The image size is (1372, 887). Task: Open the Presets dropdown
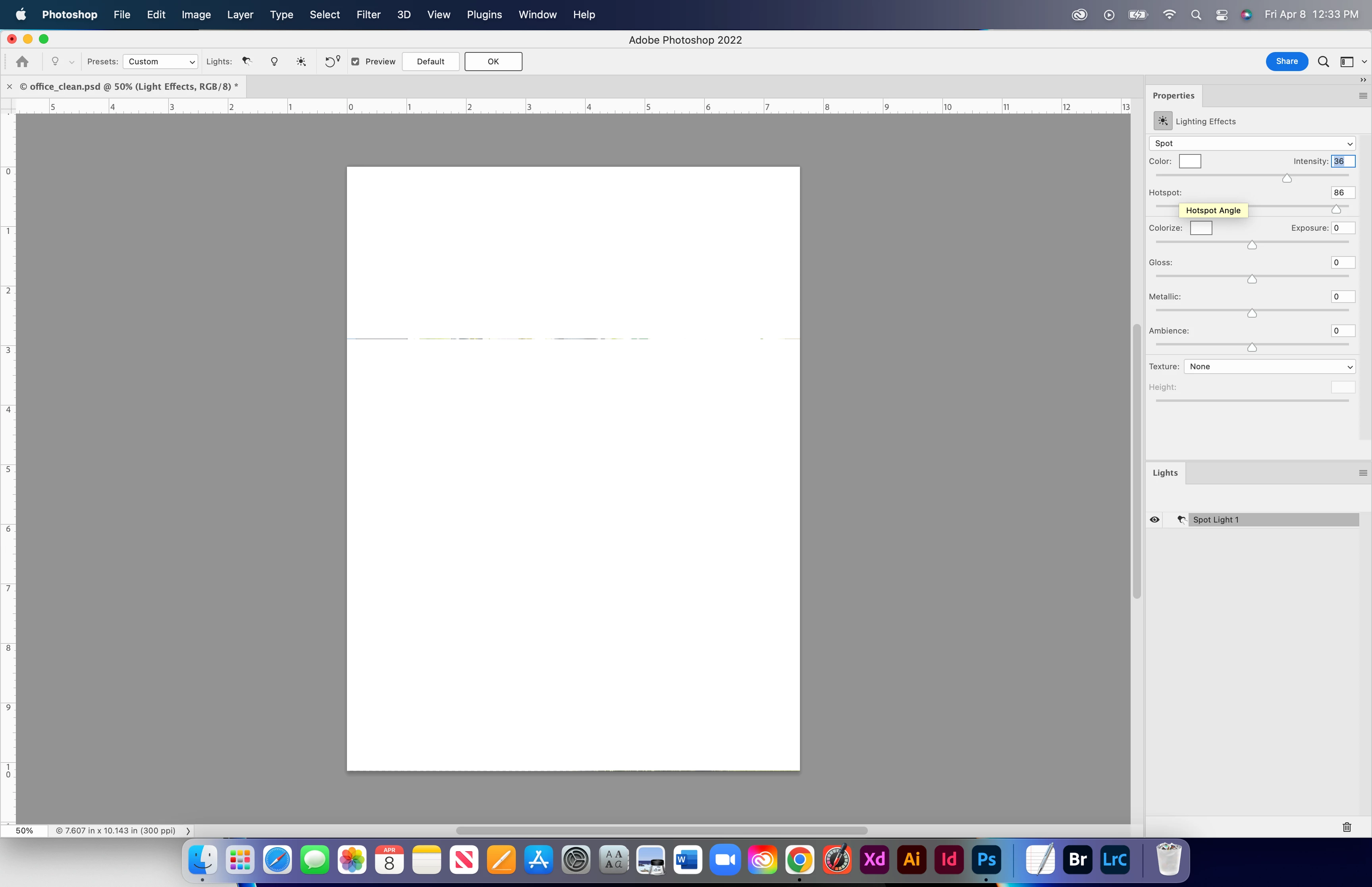[x=161, y=61]
